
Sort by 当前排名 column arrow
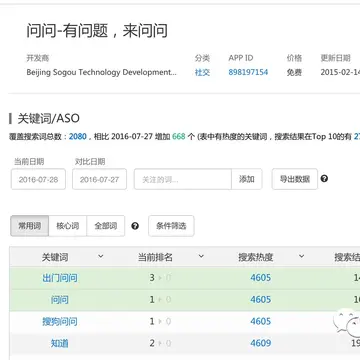[x=201, y=257]
